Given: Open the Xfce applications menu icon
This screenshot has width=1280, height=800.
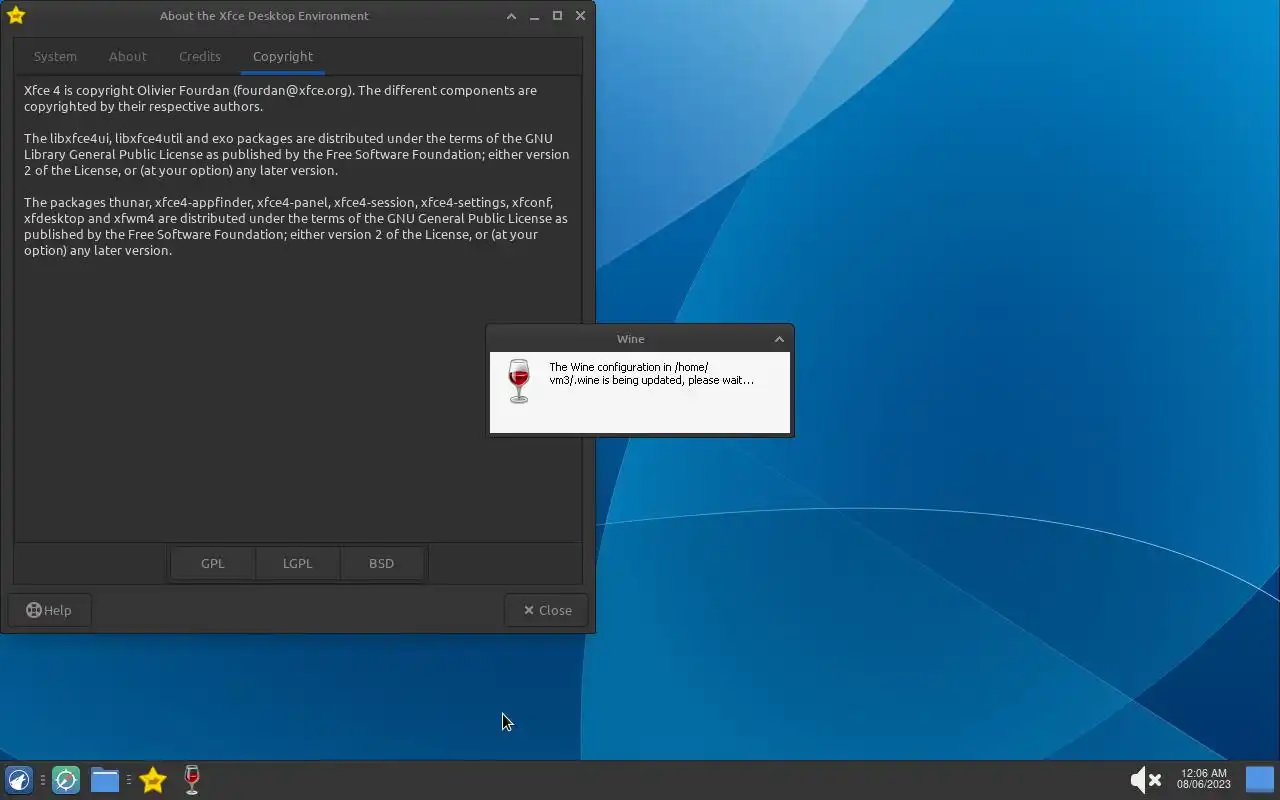Looking at the screenshot, I should [x=19, y=780].
